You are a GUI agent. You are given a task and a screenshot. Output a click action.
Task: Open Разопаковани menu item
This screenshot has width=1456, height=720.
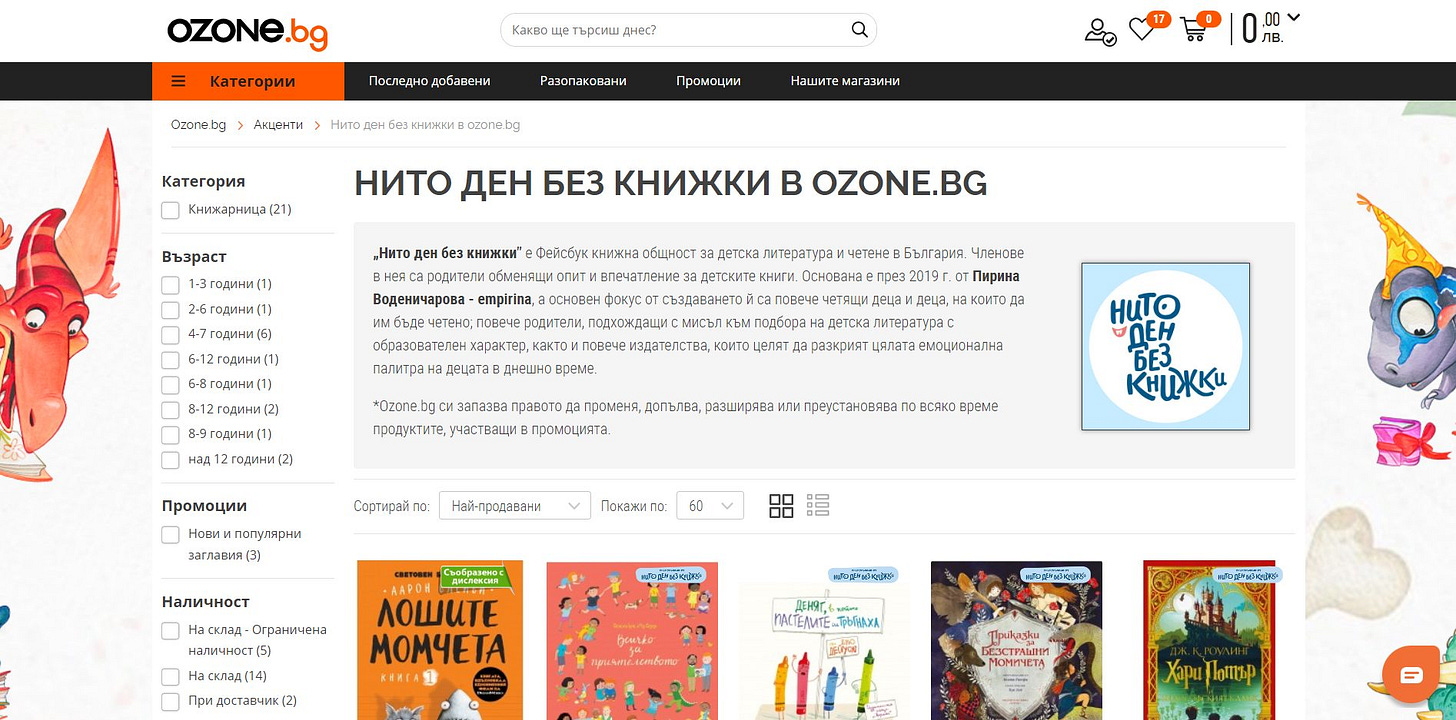tap(583, 81)
